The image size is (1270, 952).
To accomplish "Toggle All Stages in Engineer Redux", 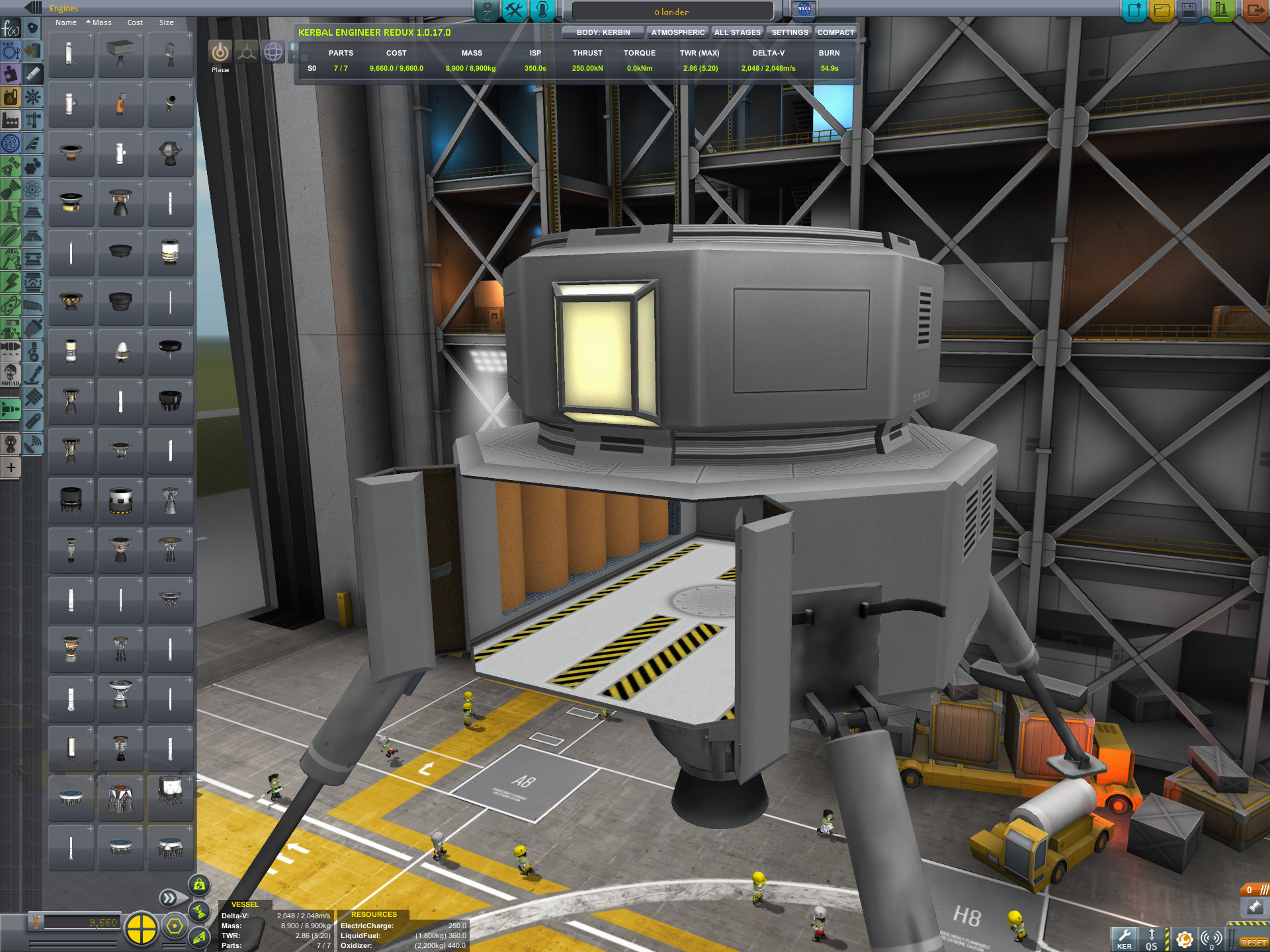I will coord(738,32).
